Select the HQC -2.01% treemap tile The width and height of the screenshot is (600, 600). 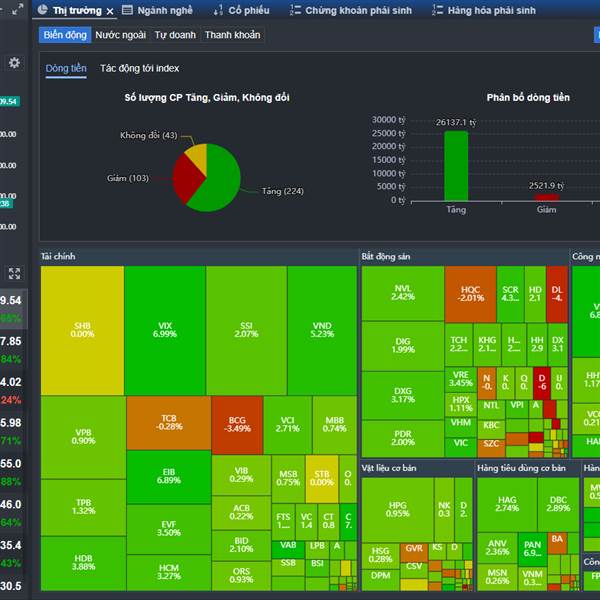click(x=470, y=294)
